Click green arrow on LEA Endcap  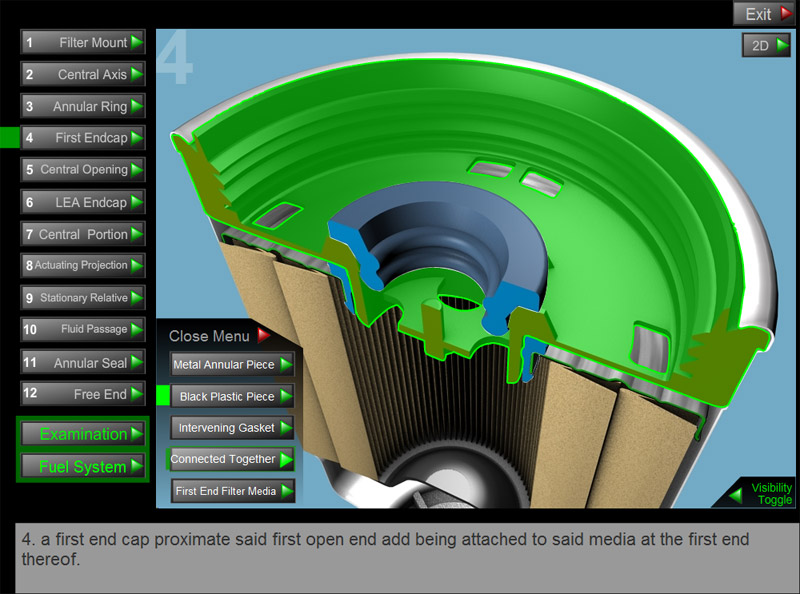pyautogui.click(x=136, y=202)
